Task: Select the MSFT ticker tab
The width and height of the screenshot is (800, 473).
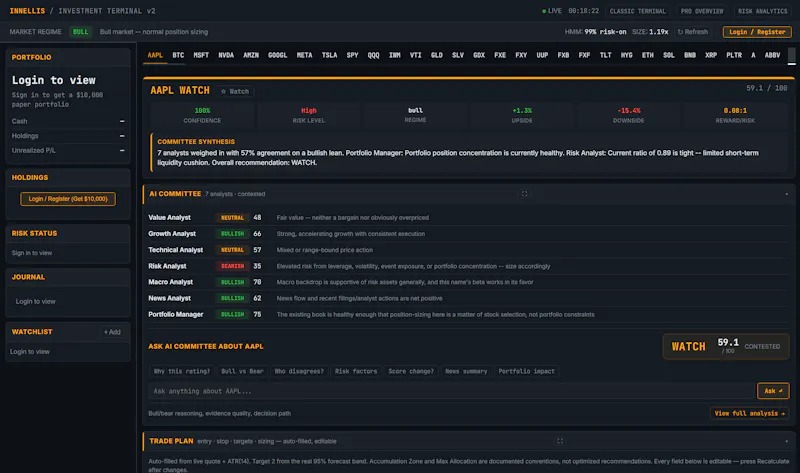Action: click(x=201, y=55)
